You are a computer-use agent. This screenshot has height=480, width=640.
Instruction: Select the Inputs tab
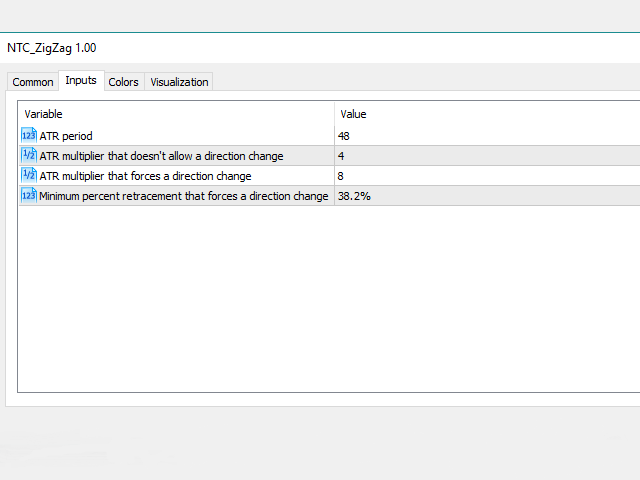tap(81, 81)
